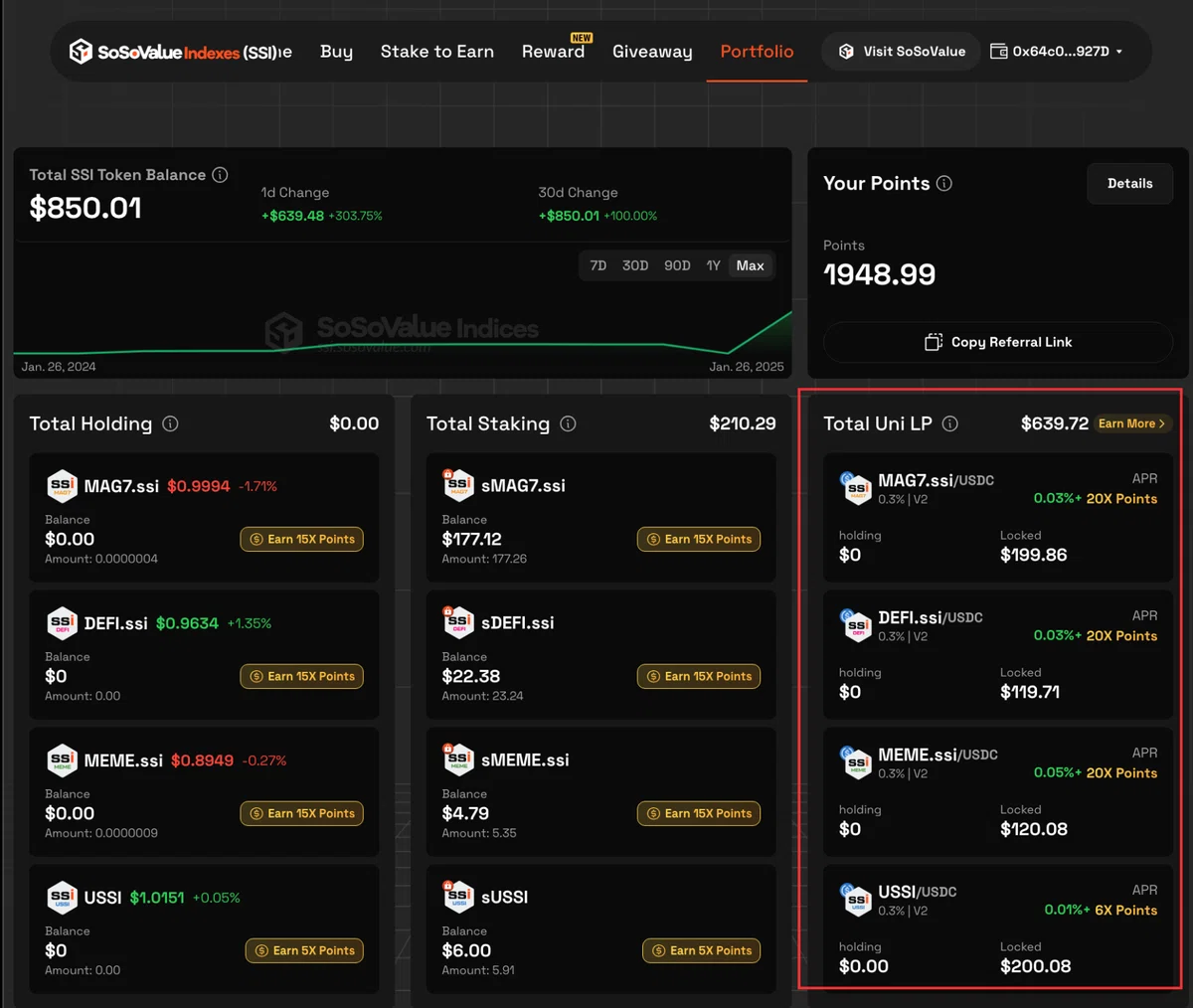Click Earn 5X Points for USSI holding
The height and width of the screenshot is (1008, 1193).
[305, 950]
